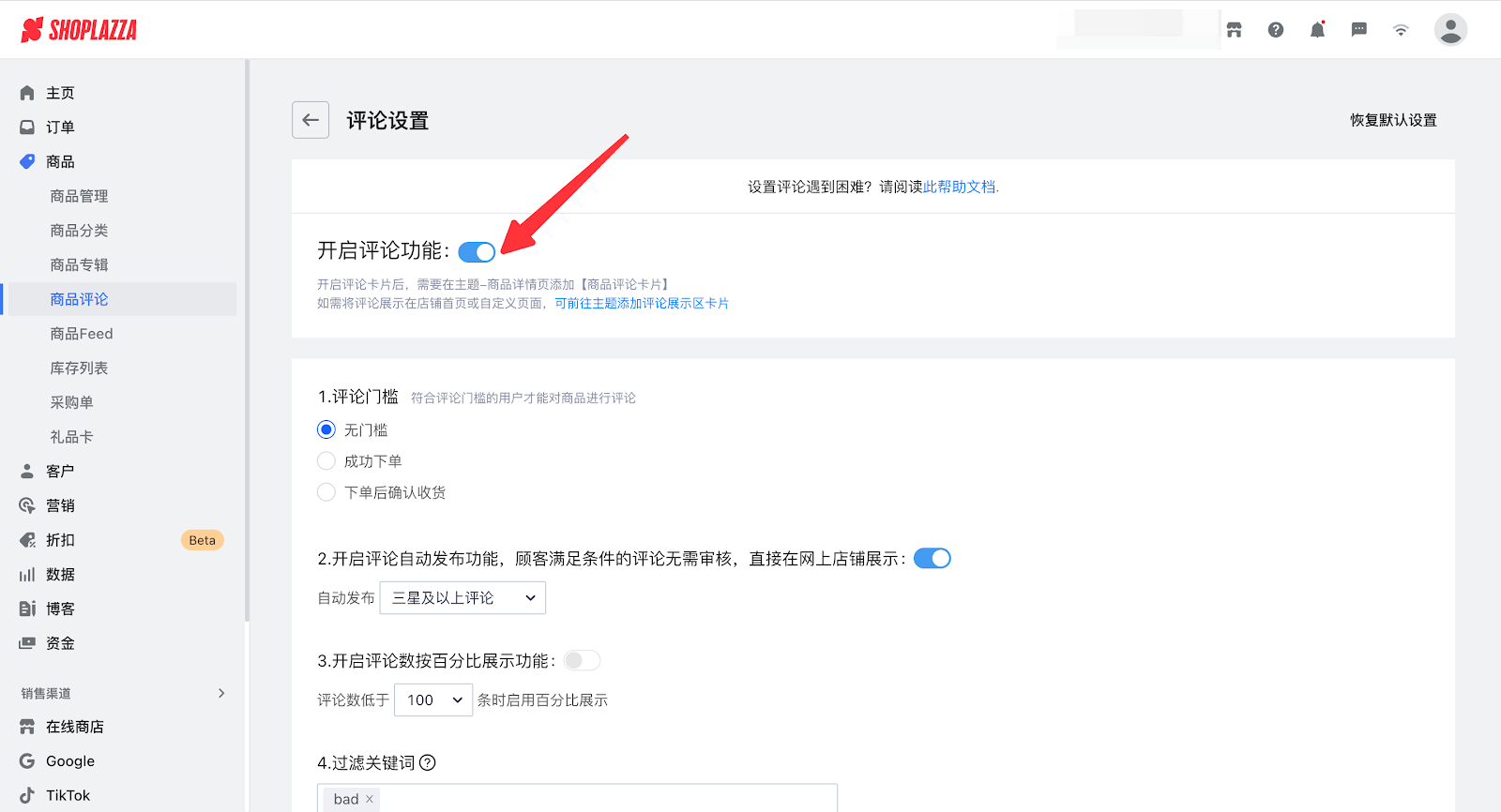Open the storefront icon in top bar

[1234, 30]
